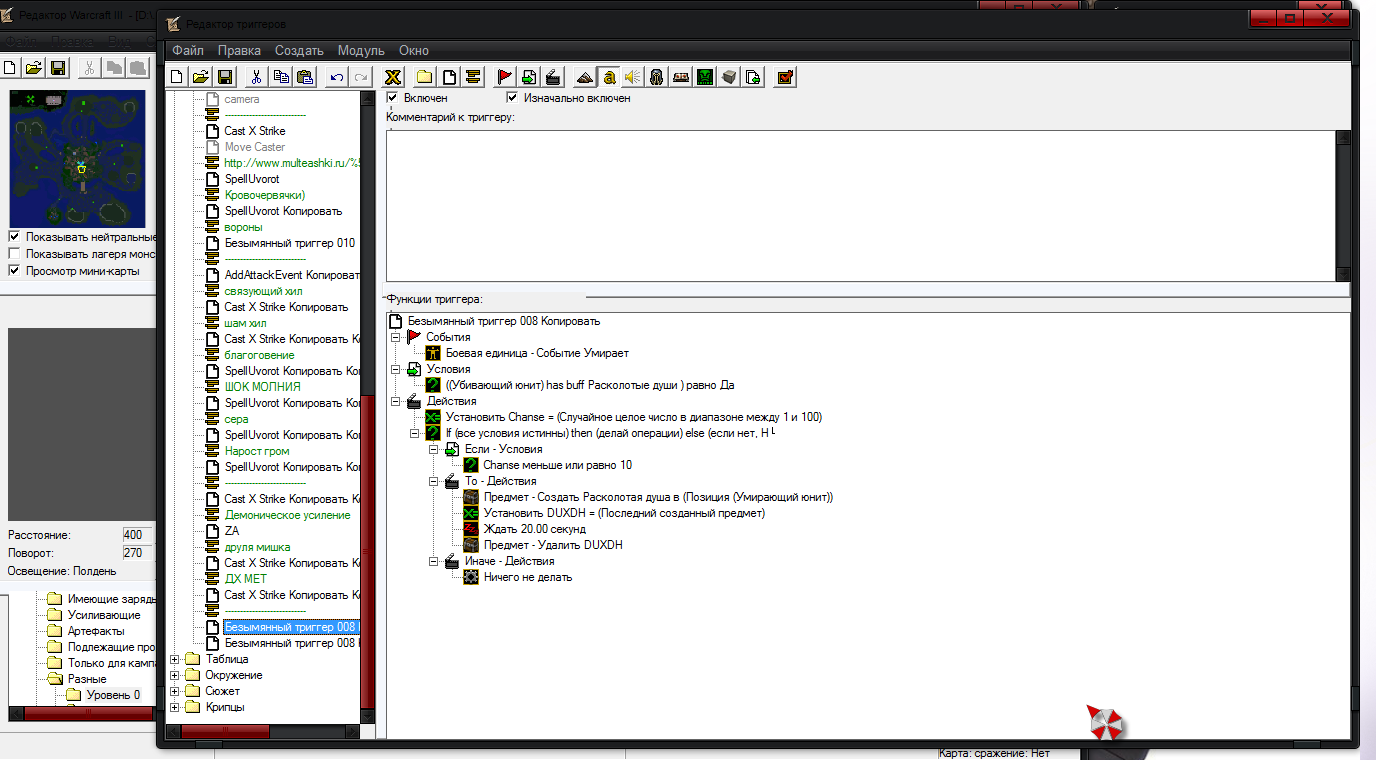This screenshot has height=760, width=1376.
Task: Open the Создать menu
Action: (299, 50)
